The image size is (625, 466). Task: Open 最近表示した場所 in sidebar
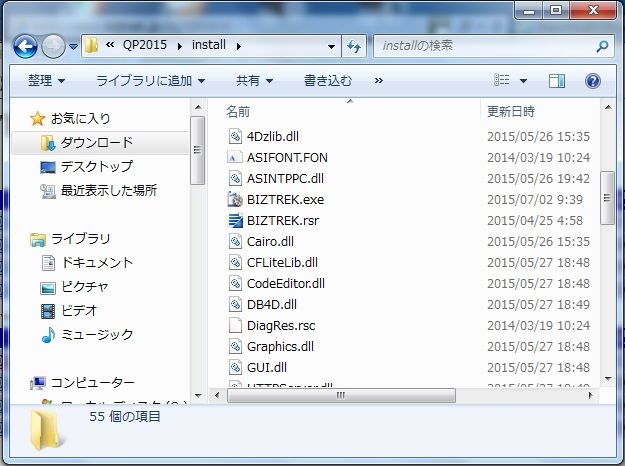coord(109,191)
